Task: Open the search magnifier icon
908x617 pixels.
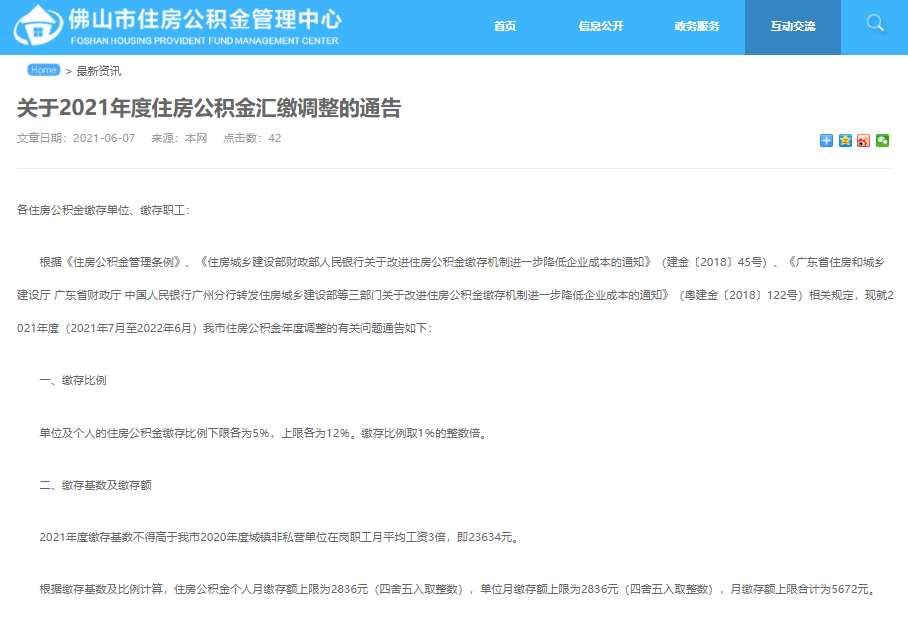Action: pos(875,24)
